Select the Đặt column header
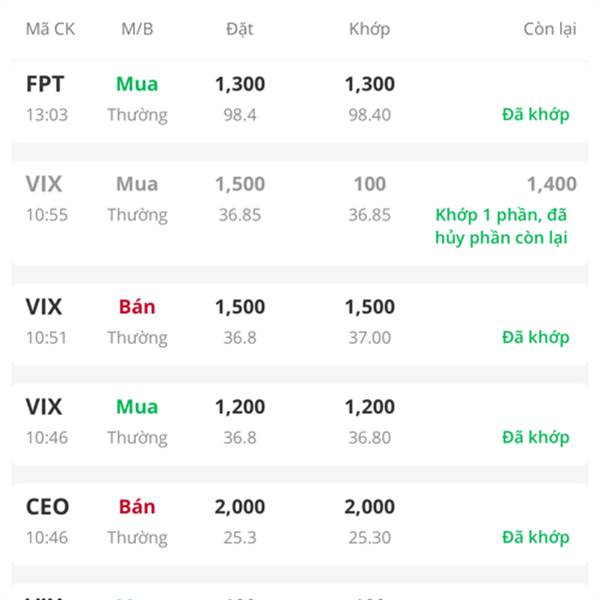This screenshot has width=600, height=600. click(239, 29)
